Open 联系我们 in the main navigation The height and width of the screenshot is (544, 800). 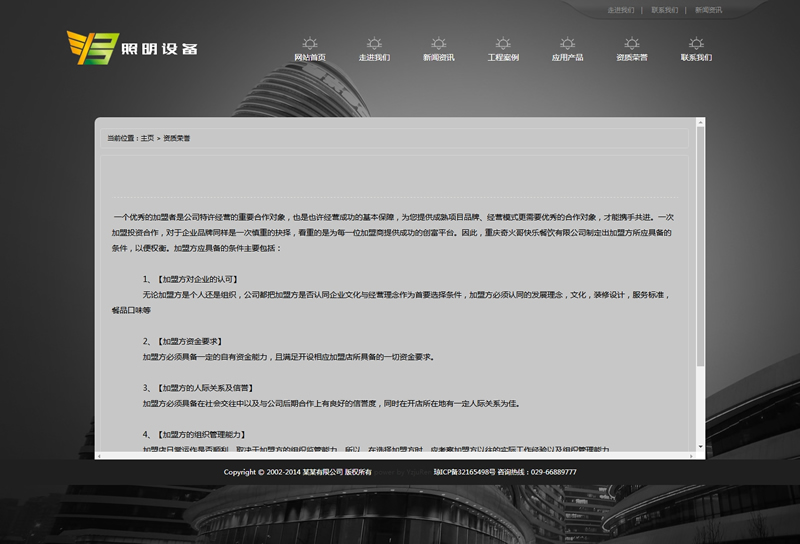click(696, 58)
